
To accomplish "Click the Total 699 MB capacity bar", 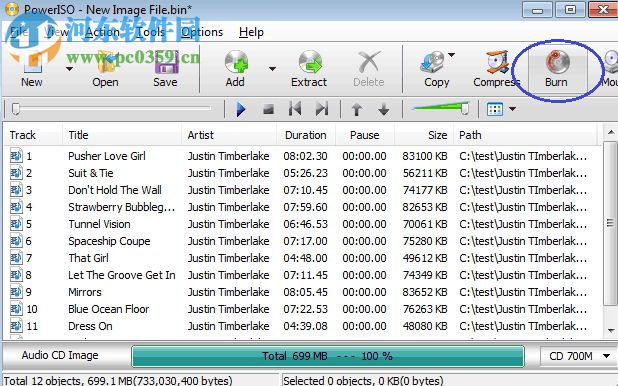I will pos(328,356).
